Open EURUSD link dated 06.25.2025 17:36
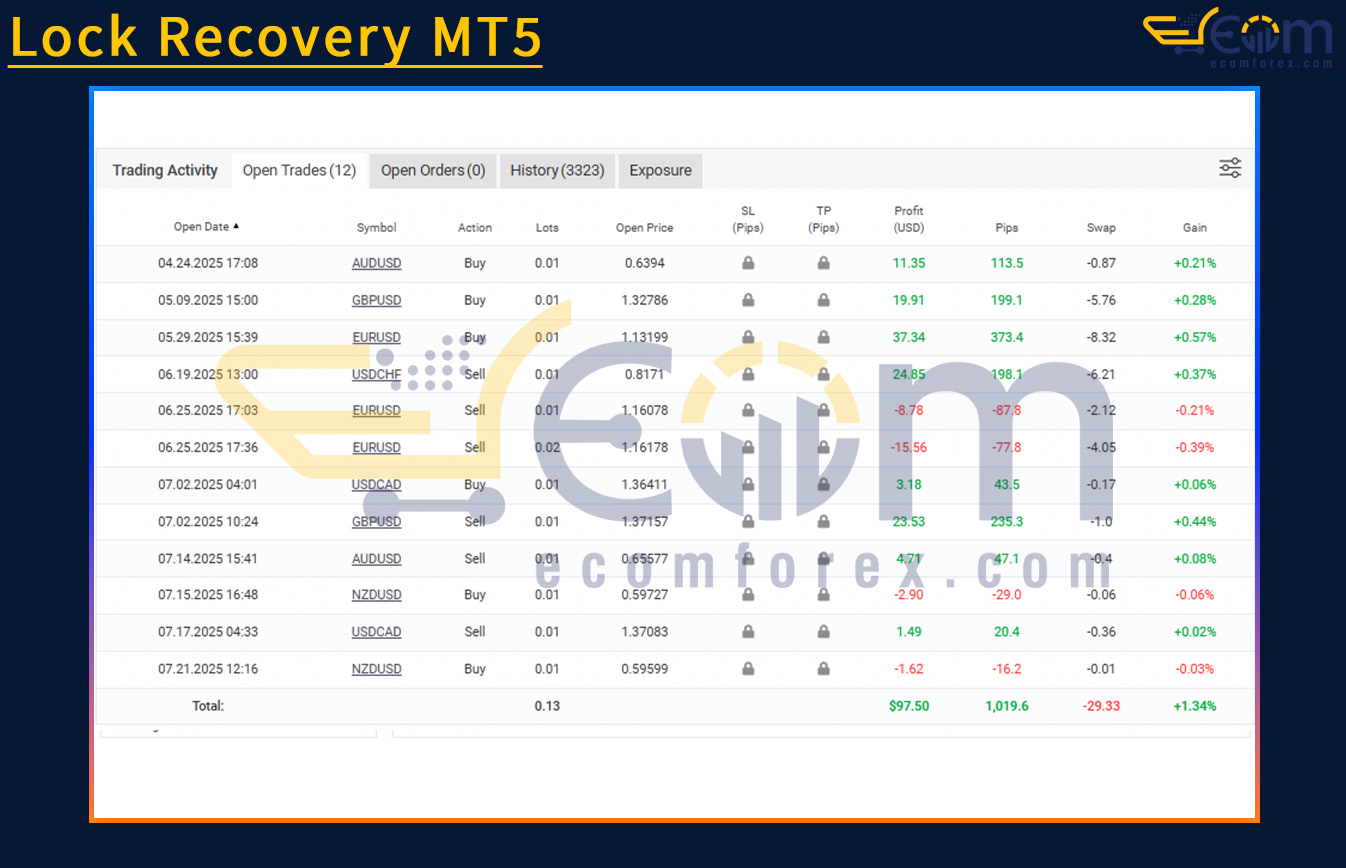This screenshot has width=1346, height=868. (376, 447)
